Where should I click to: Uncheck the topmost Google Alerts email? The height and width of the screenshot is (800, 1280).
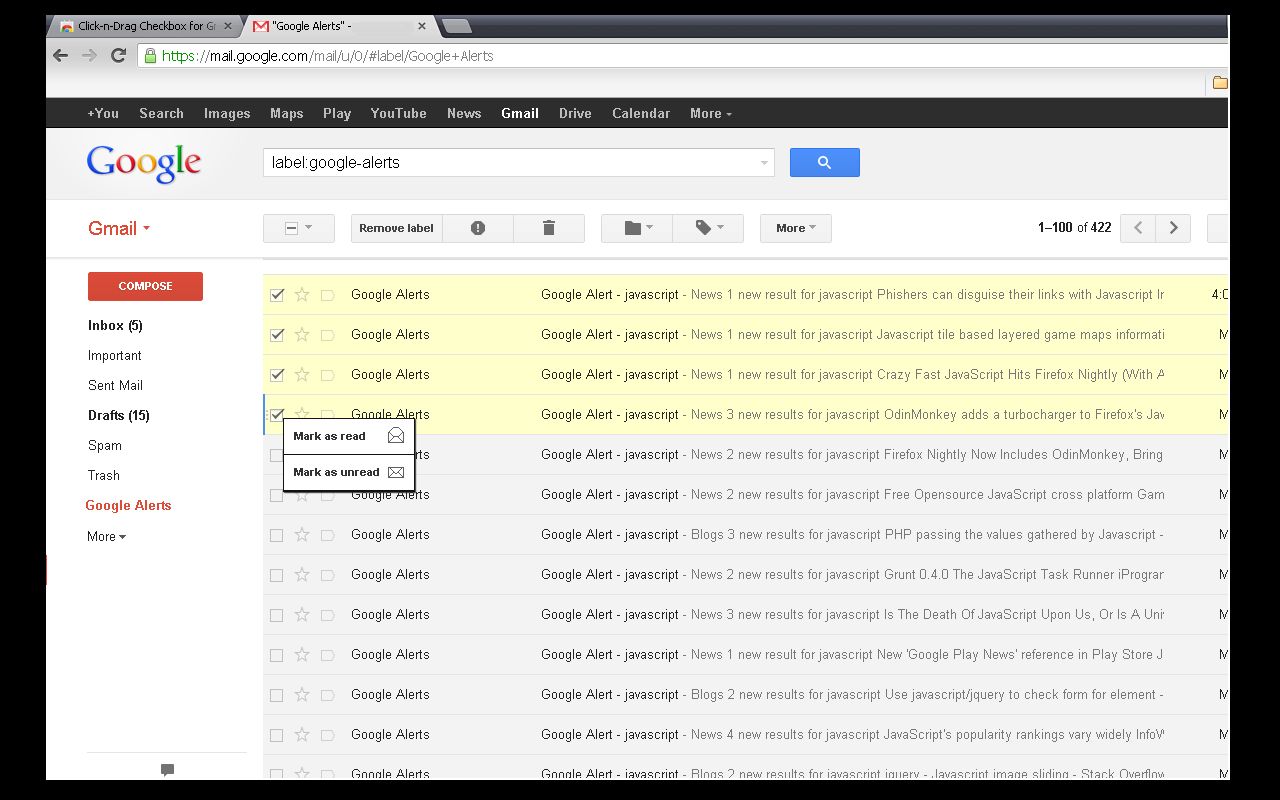pyautogui.click(x=276, y=295)
